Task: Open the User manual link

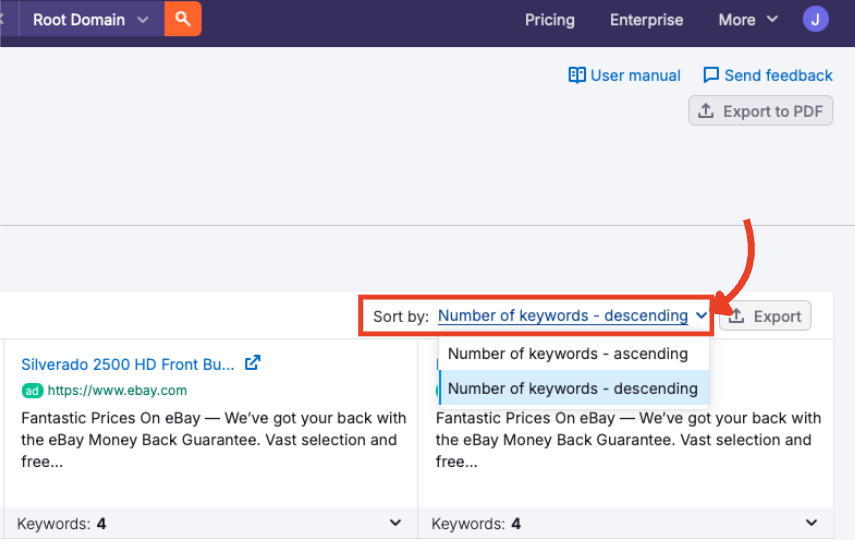Action: 624,75
